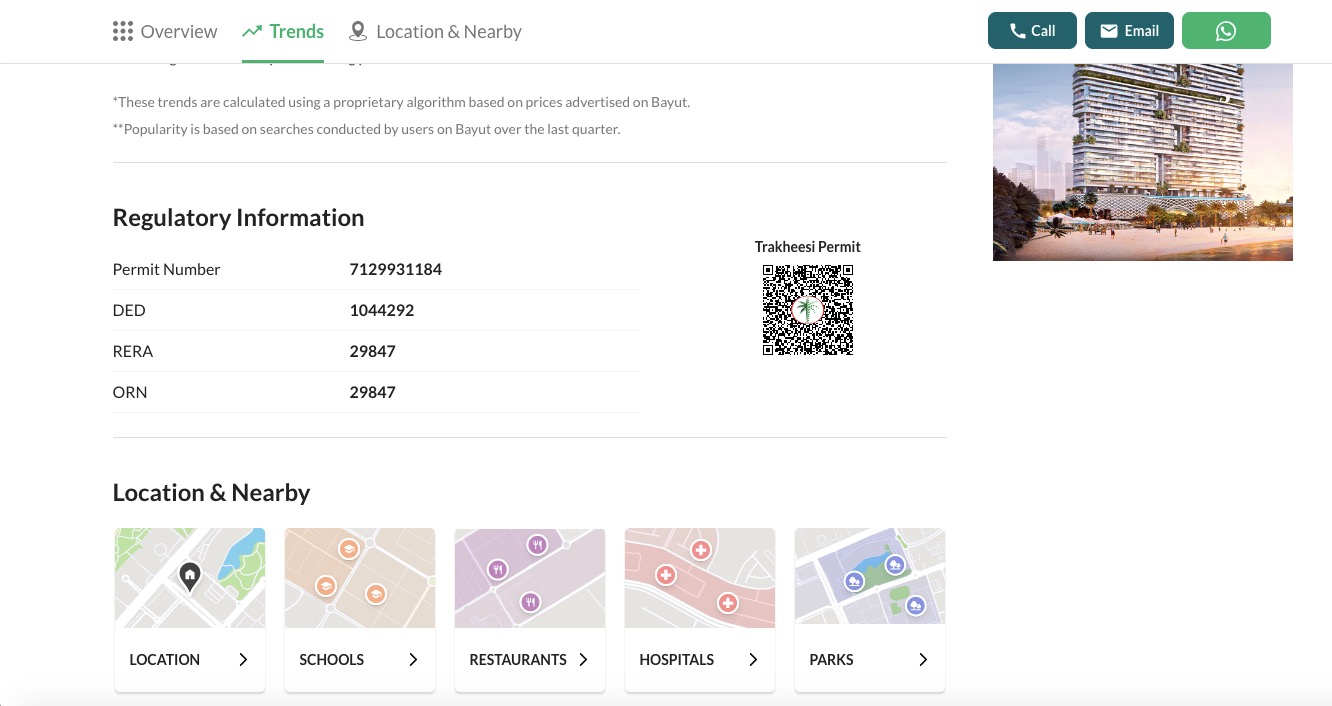Image resolution: width=1332 pixels, height=706 pixels.
Task: Click the envelope icon in the Email button
Action: [x=1109, y=30]
